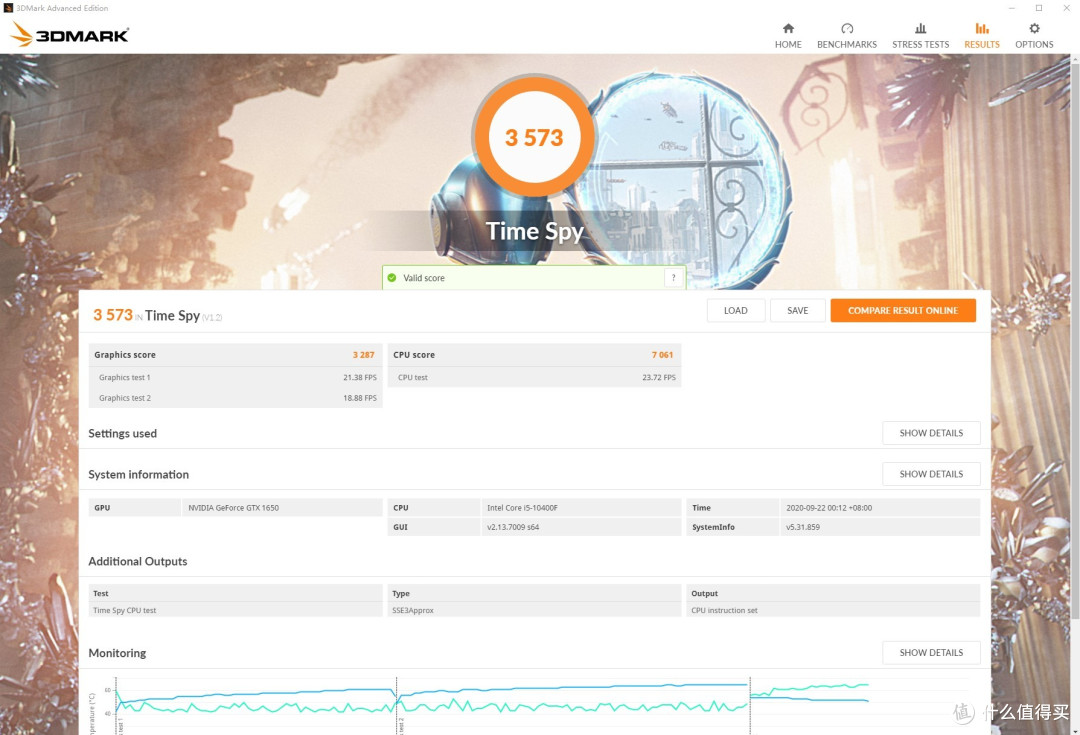
Task: Click the Graphics test 1 row
Action: pyautogui.click(x=236, y=377)
